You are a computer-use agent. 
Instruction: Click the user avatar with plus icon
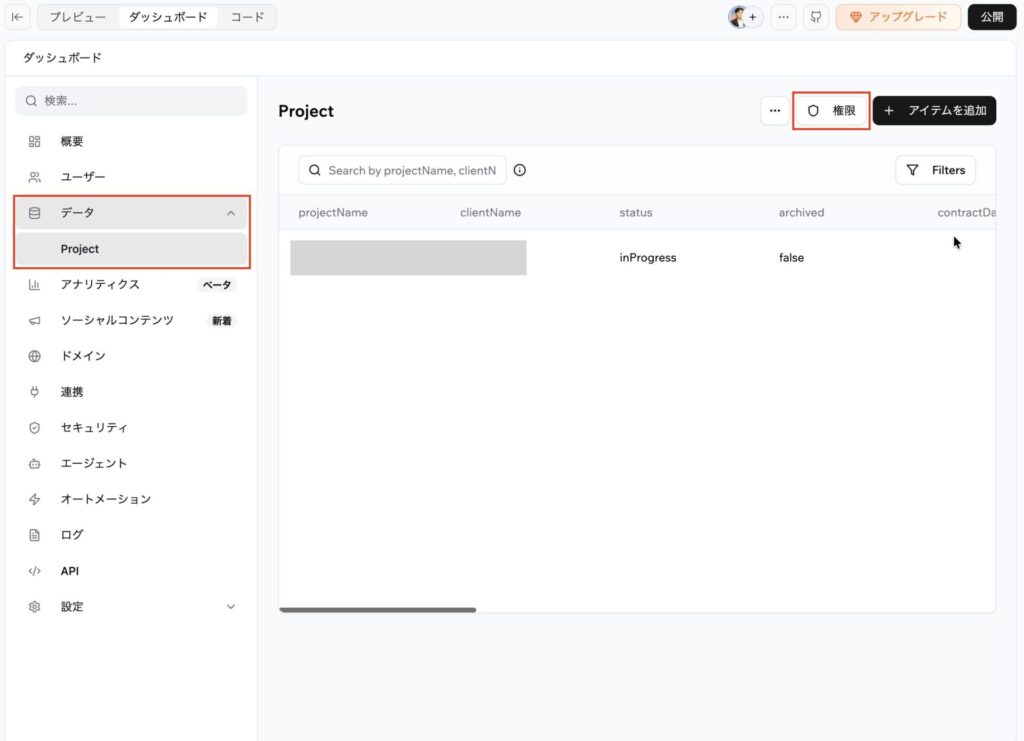point(745,17)
